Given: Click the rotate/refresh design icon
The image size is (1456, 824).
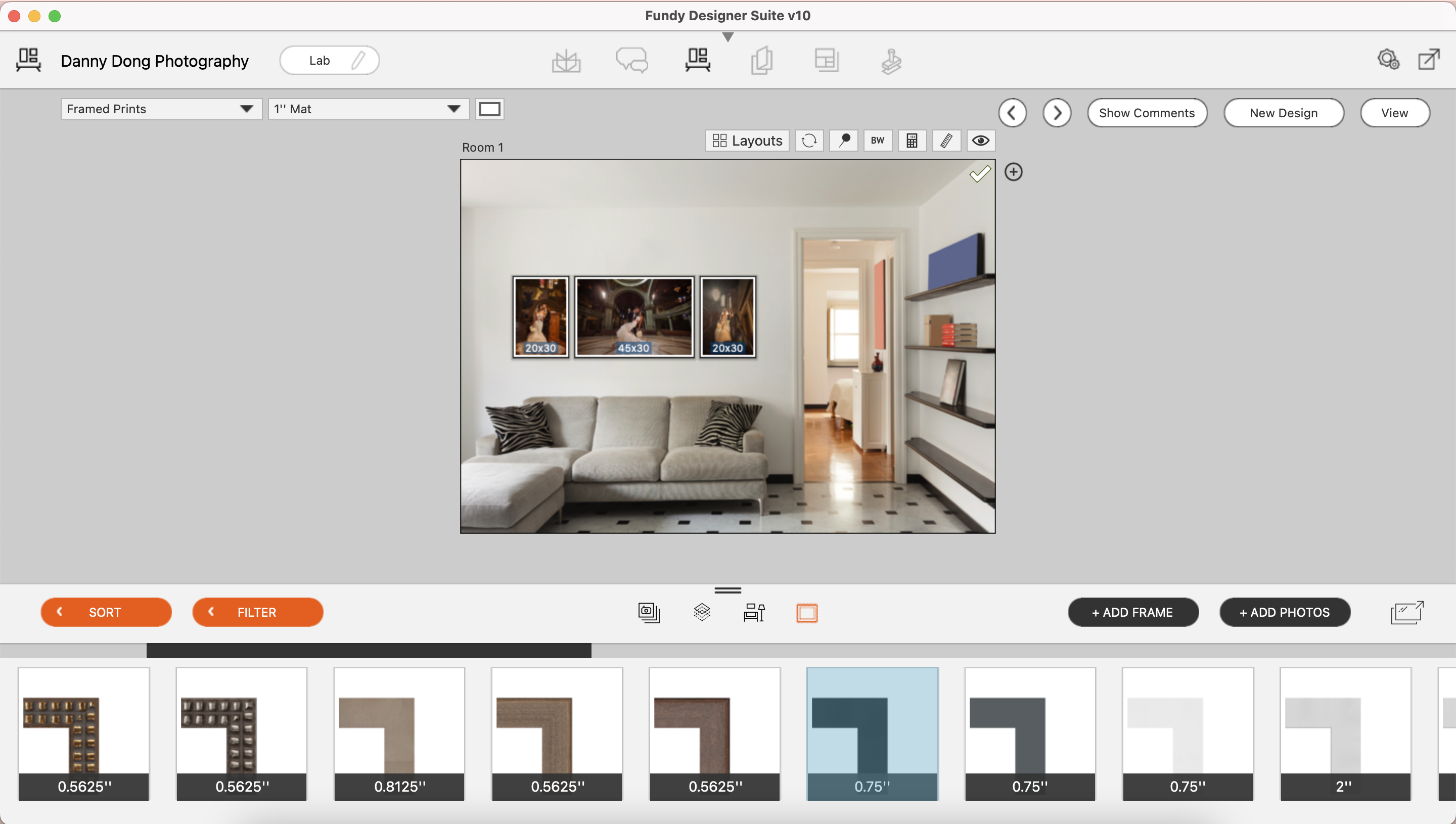Looking at the screenshot, I should point(810,140).
